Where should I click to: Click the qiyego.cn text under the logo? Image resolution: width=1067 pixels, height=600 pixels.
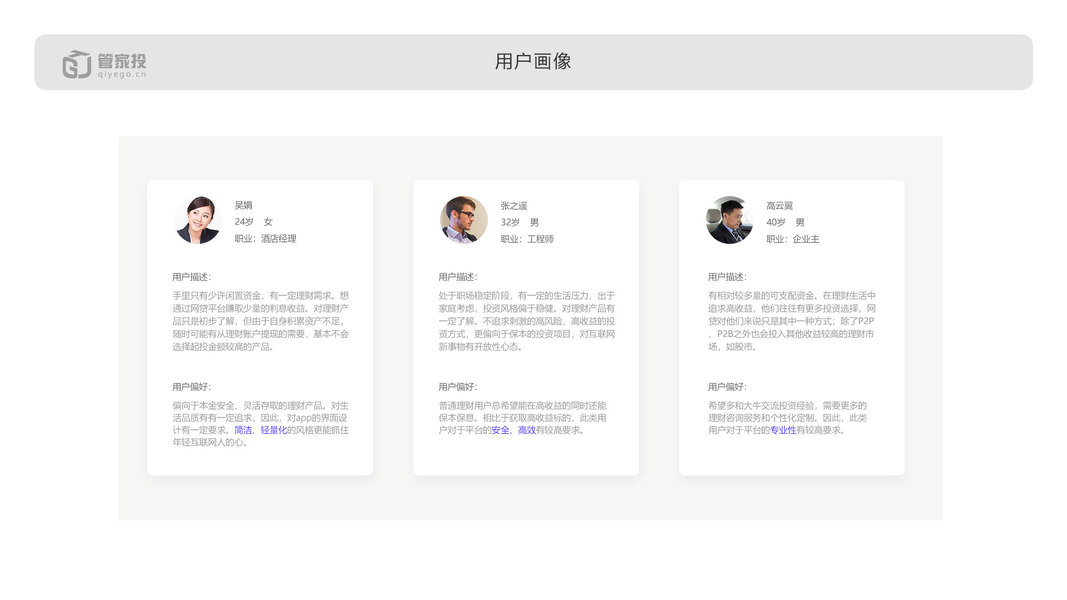(122, 74)
